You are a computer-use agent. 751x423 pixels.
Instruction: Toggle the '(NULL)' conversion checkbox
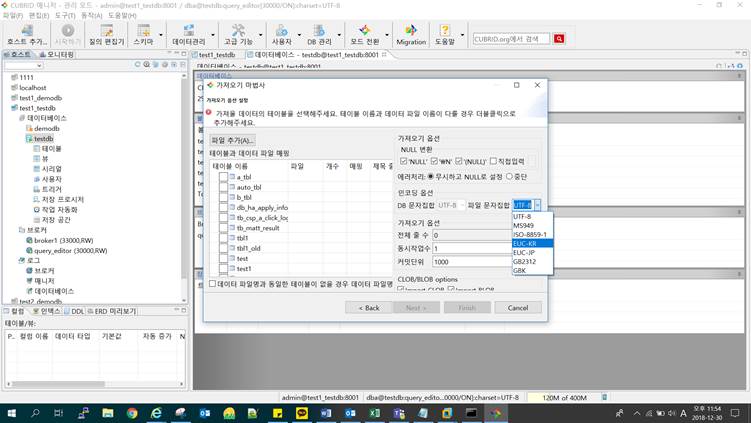tap(459, 161)
